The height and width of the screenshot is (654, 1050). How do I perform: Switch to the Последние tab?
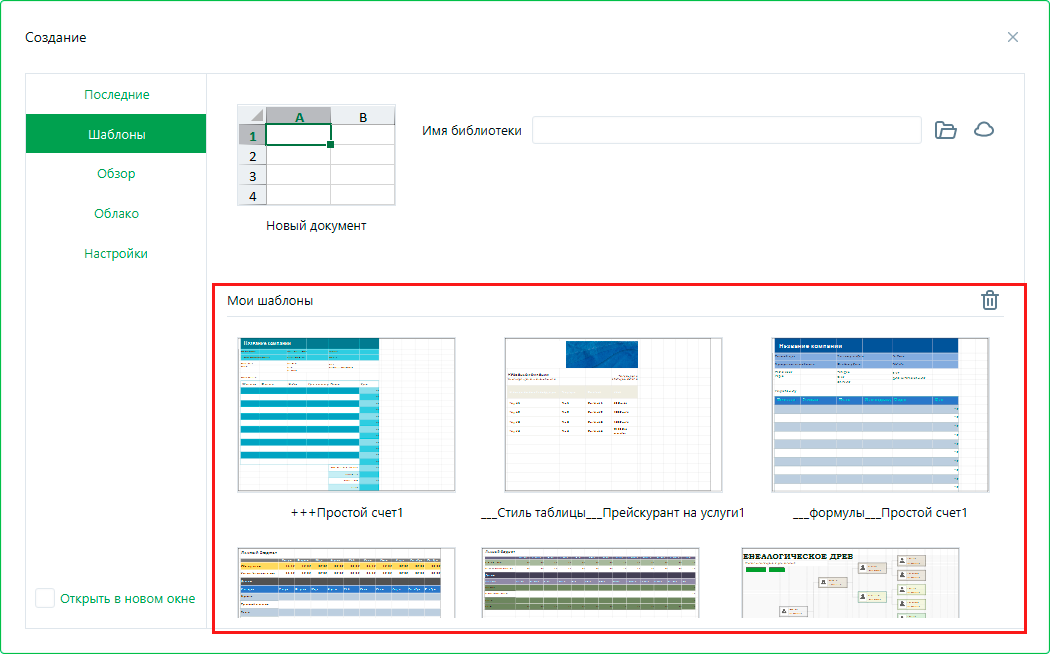point(116,94)
